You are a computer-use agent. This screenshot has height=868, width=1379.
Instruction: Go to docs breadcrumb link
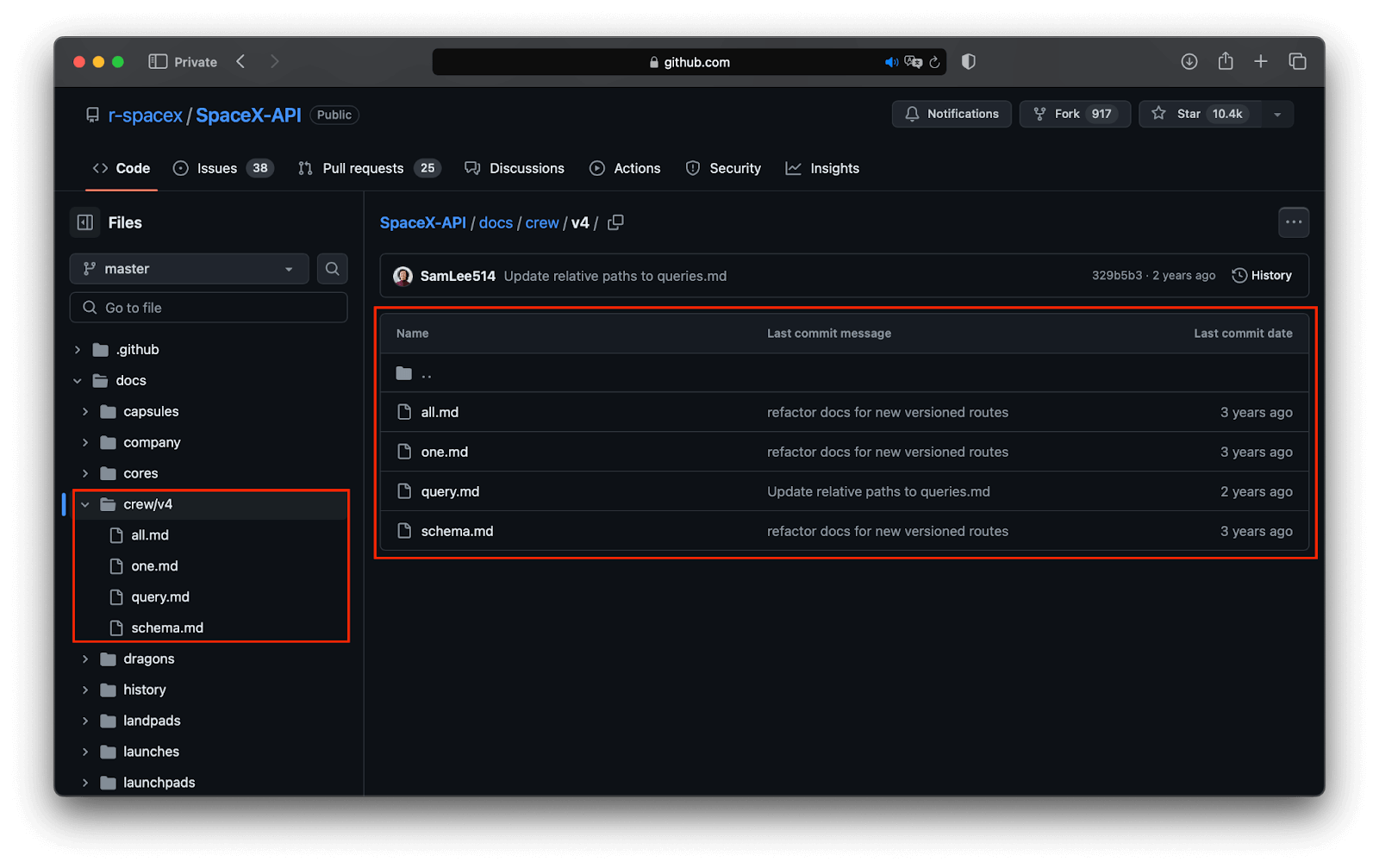click(496, 223)
